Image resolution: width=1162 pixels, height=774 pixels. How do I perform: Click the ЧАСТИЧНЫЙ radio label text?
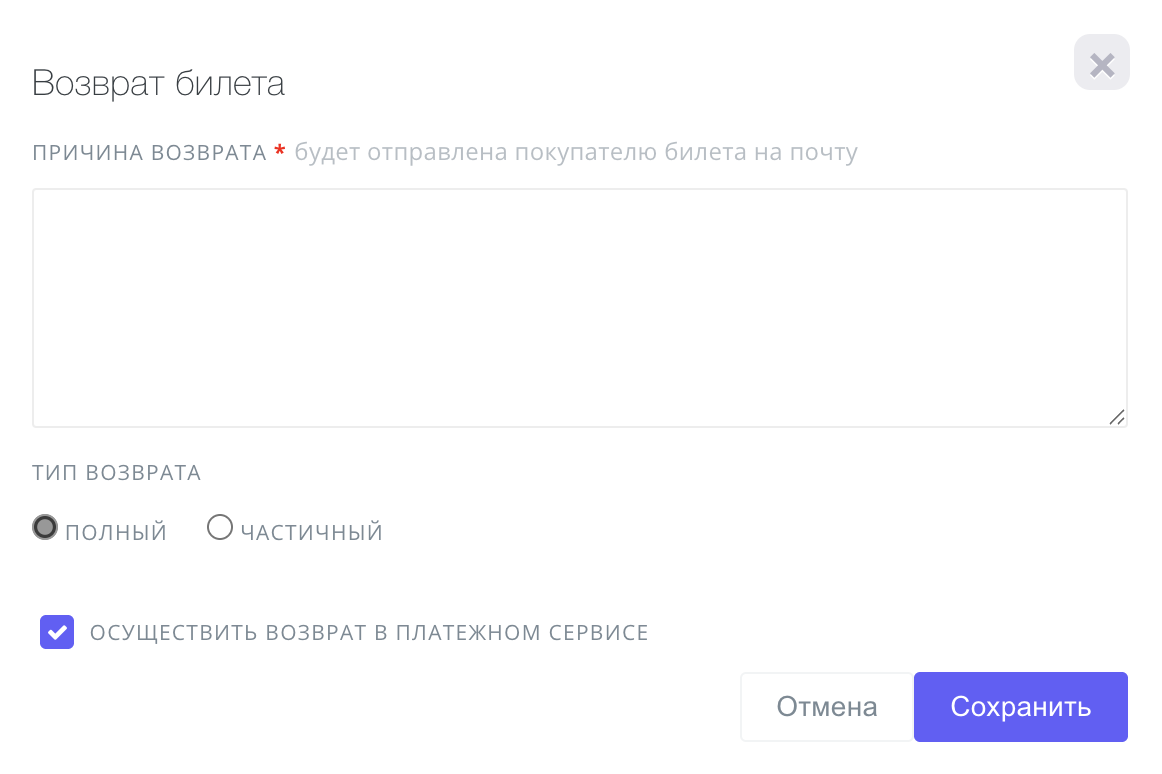click(x=312, y=532)
